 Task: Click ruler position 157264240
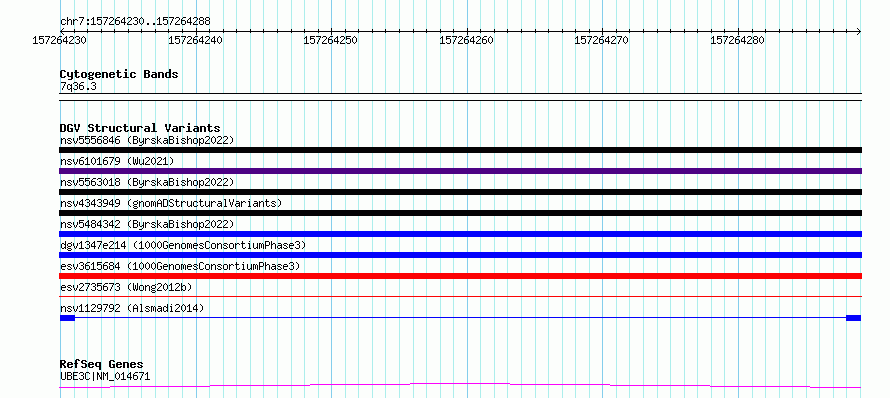tap(196, 40)
